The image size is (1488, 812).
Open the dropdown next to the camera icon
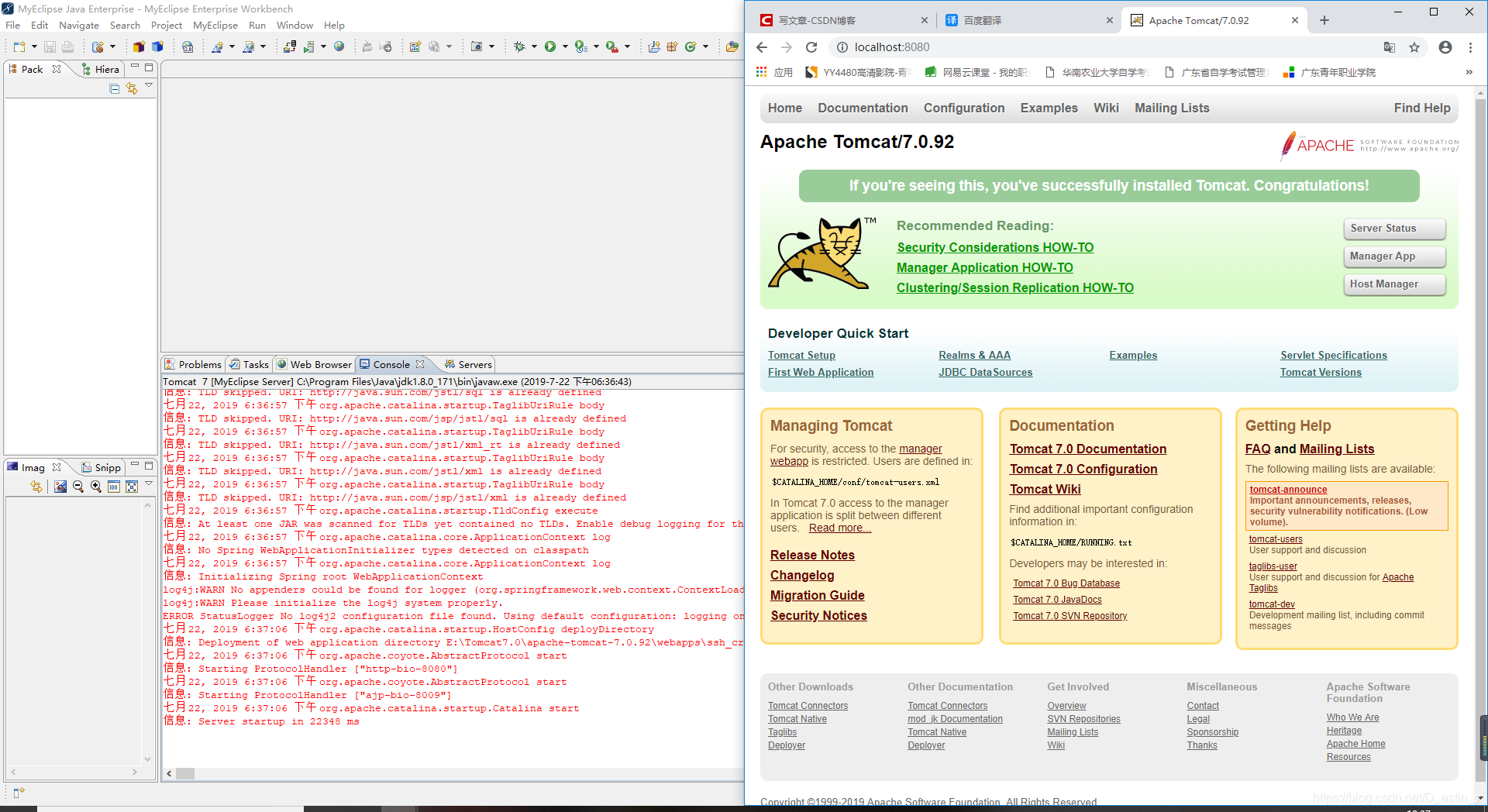pos(491,46)
